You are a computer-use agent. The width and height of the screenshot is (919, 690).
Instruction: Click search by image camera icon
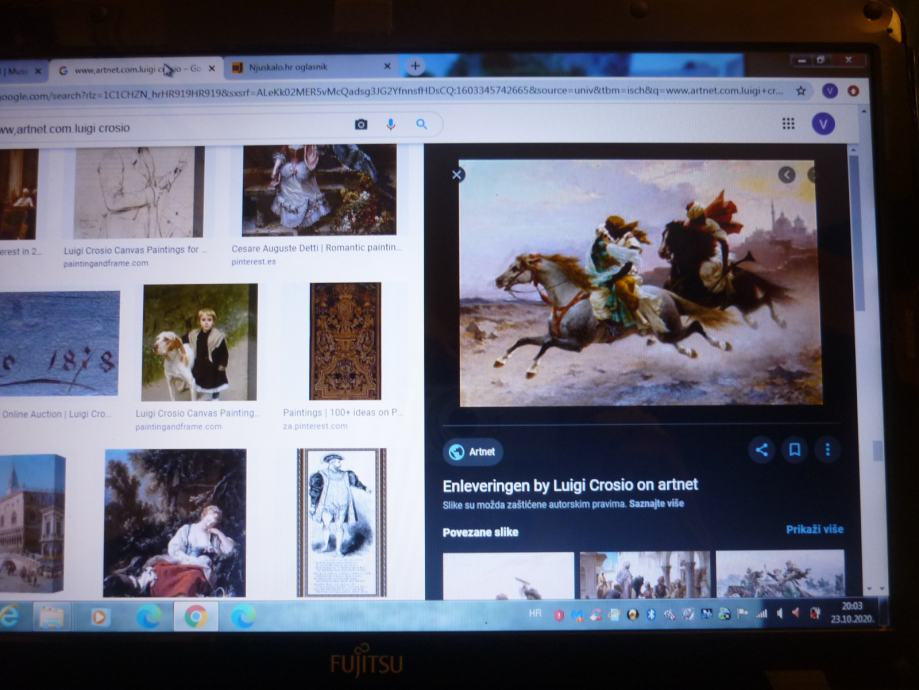[x=361, y=125]
